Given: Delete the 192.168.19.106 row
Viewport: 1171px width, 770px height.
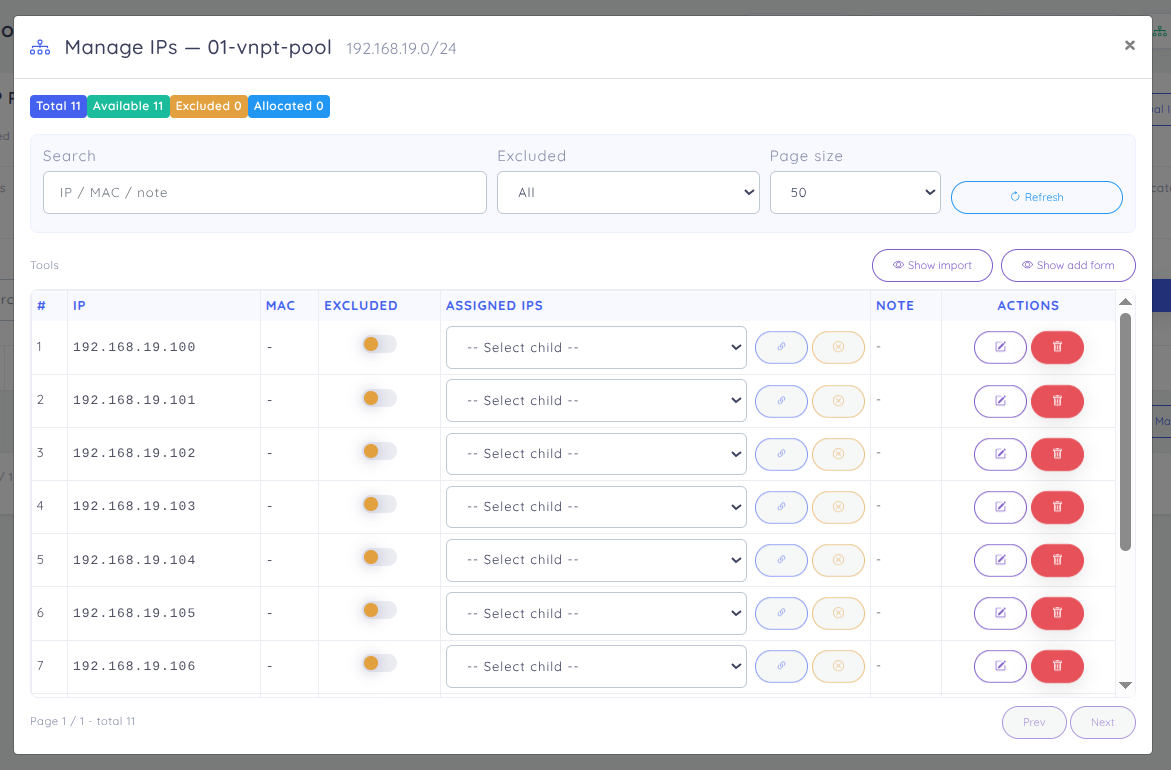Looking at the screenshot, I should [x=1057, y=666].
